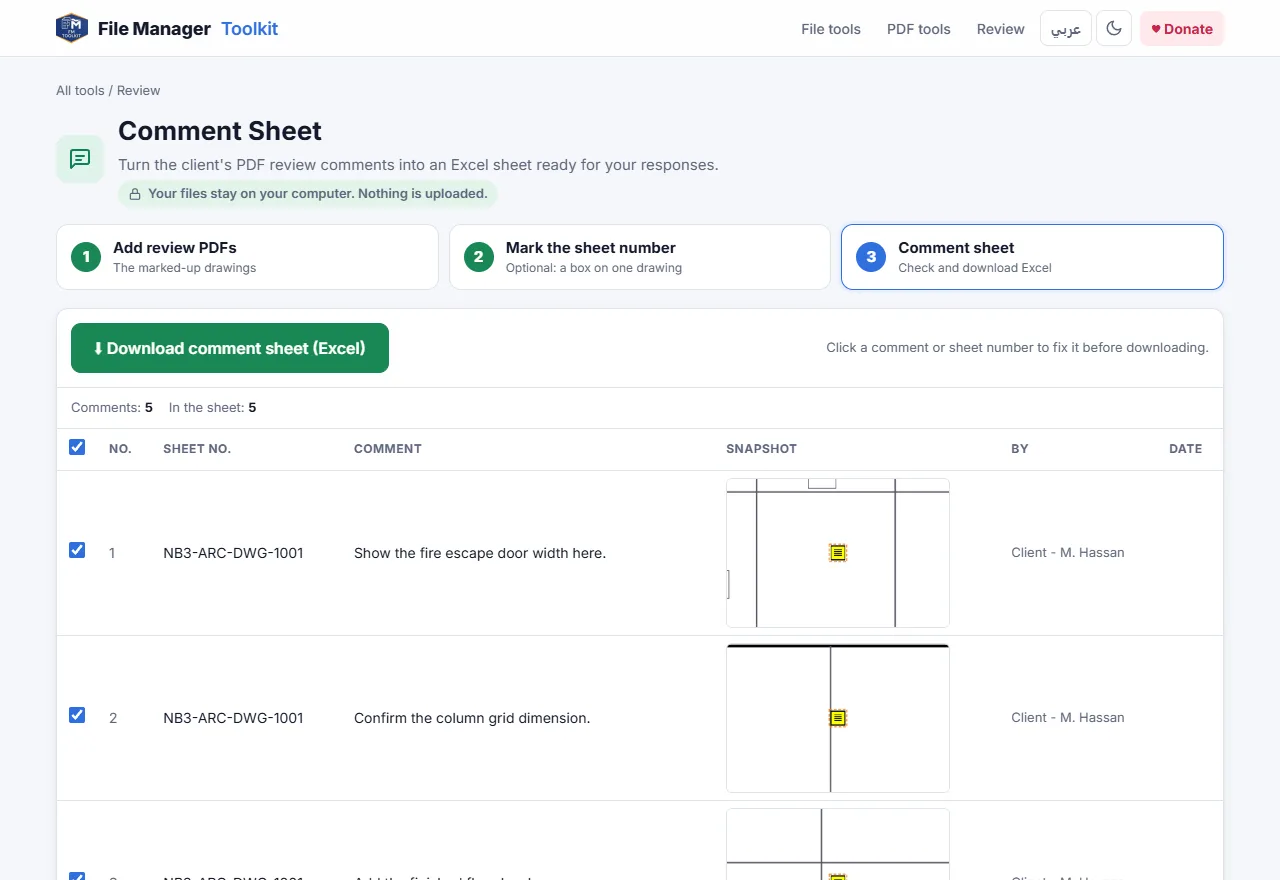Click "Client - M. Hassan" in row 2
This screenshot has height=880, width=1280.
point(1068,717)
